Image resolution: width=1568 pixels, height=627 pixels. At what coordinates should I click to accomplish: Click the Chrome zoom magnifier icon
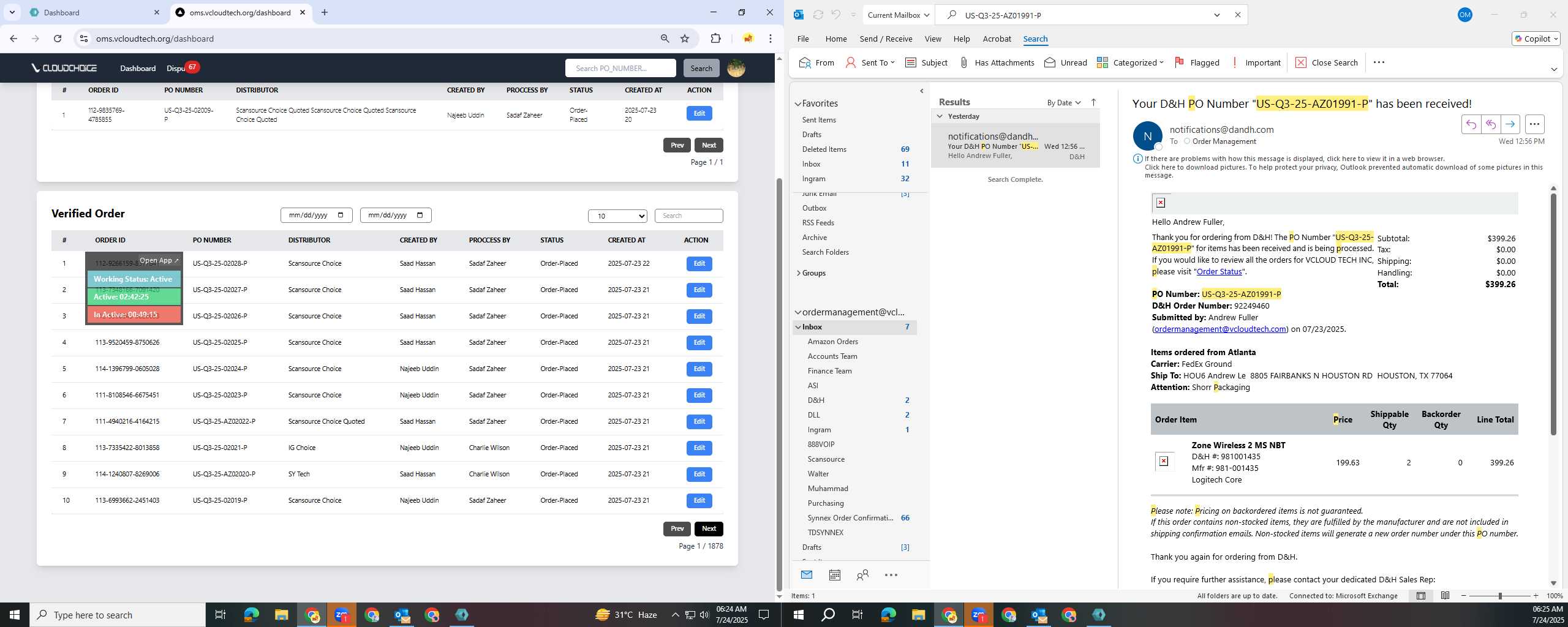coord(665,39)
